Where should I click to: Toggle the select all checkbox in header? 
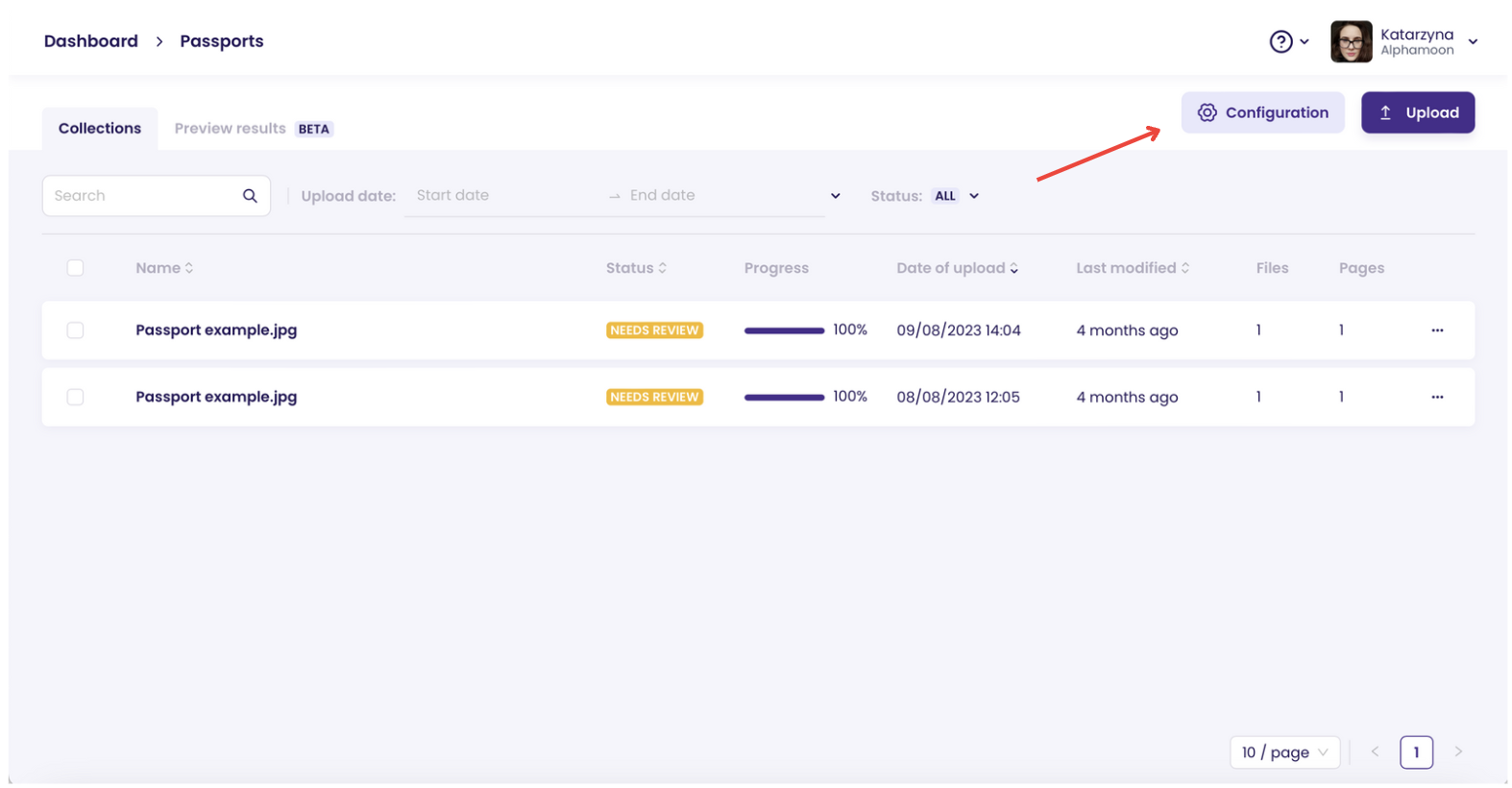(75, 268)
